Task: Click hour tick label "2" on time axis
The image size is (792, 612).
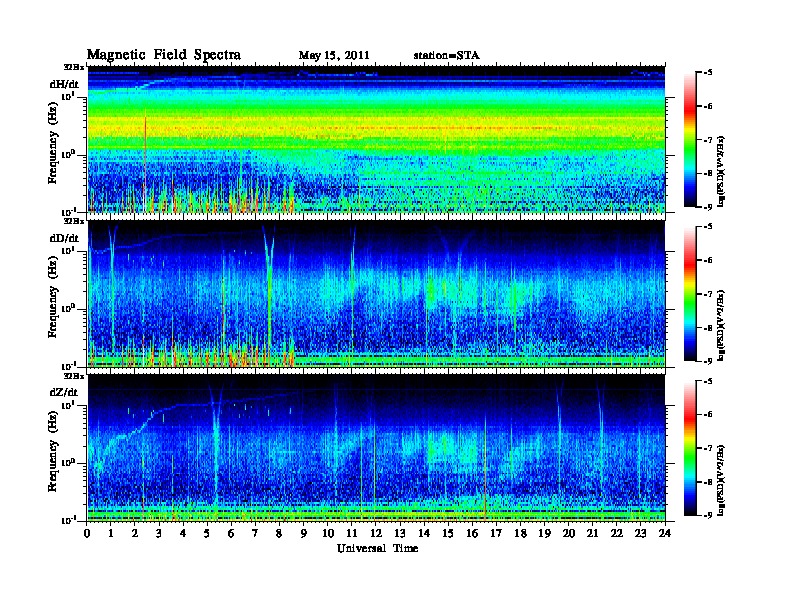Action: coord(135,533)
